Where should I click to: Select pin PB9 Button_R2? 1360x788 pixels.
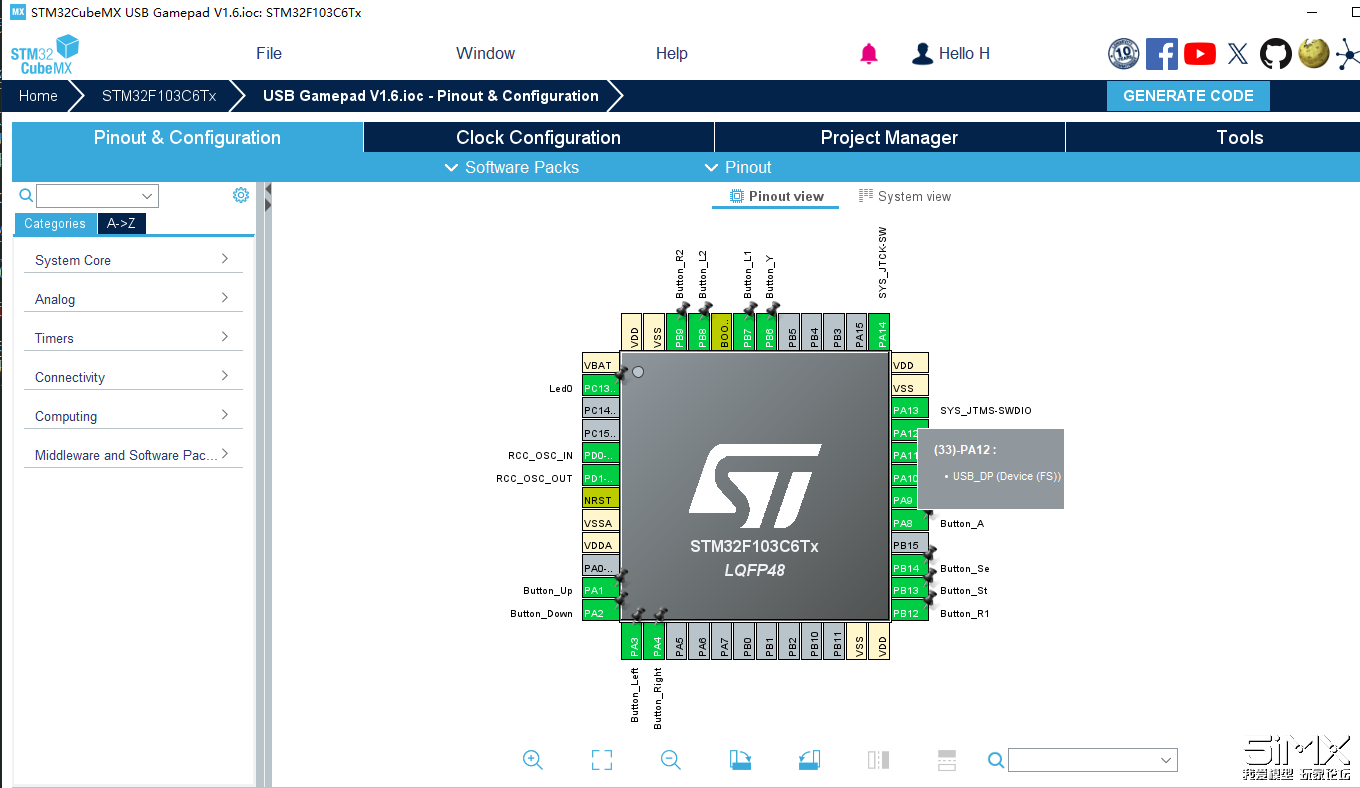click(677, 331)
